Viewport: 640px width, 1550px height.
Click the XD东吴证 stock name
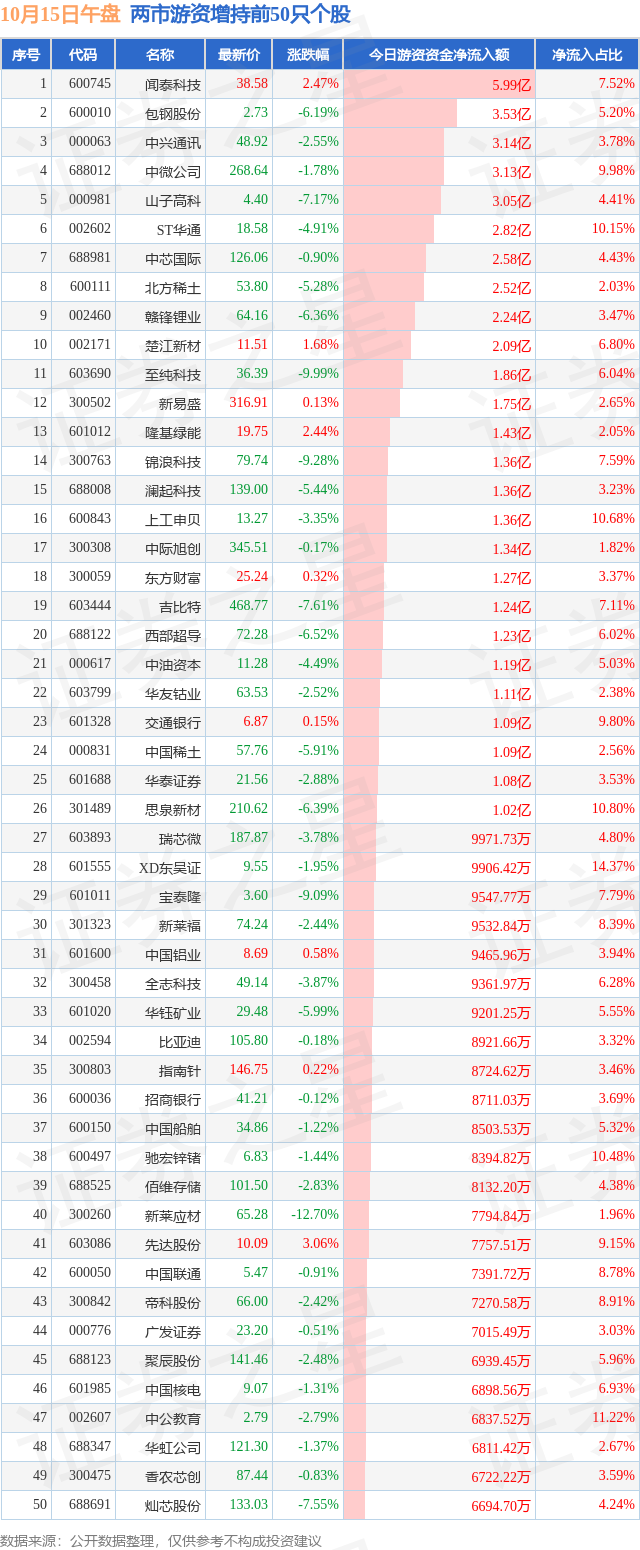click(170, 868)
